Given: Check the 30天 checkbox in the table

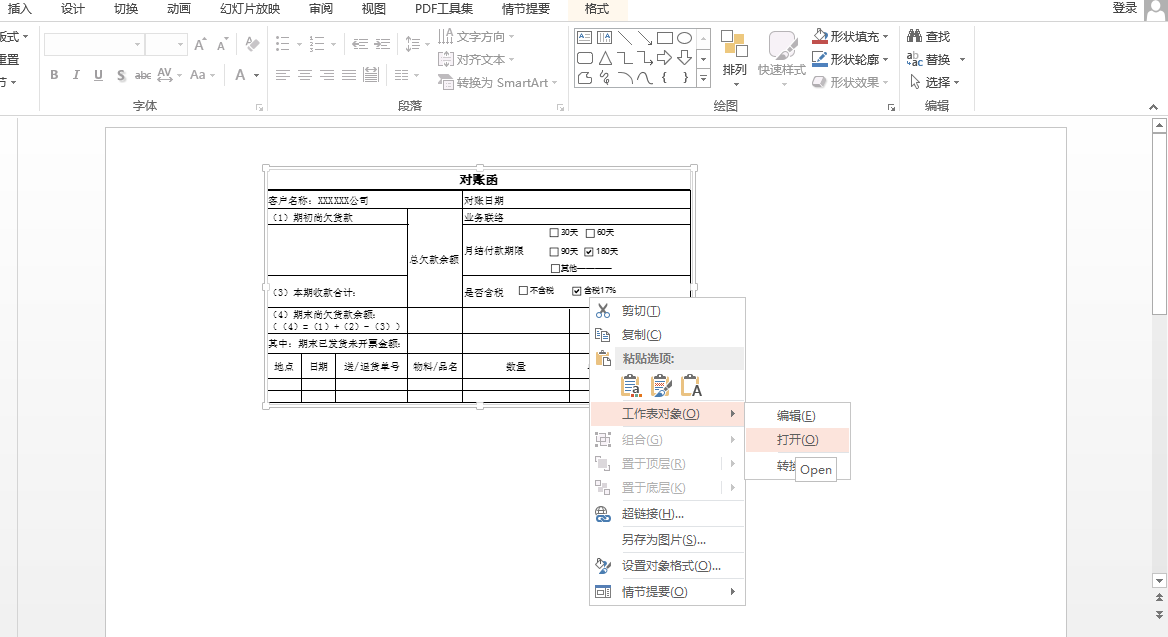Looking at the screenshot, I should click(554, 232).
